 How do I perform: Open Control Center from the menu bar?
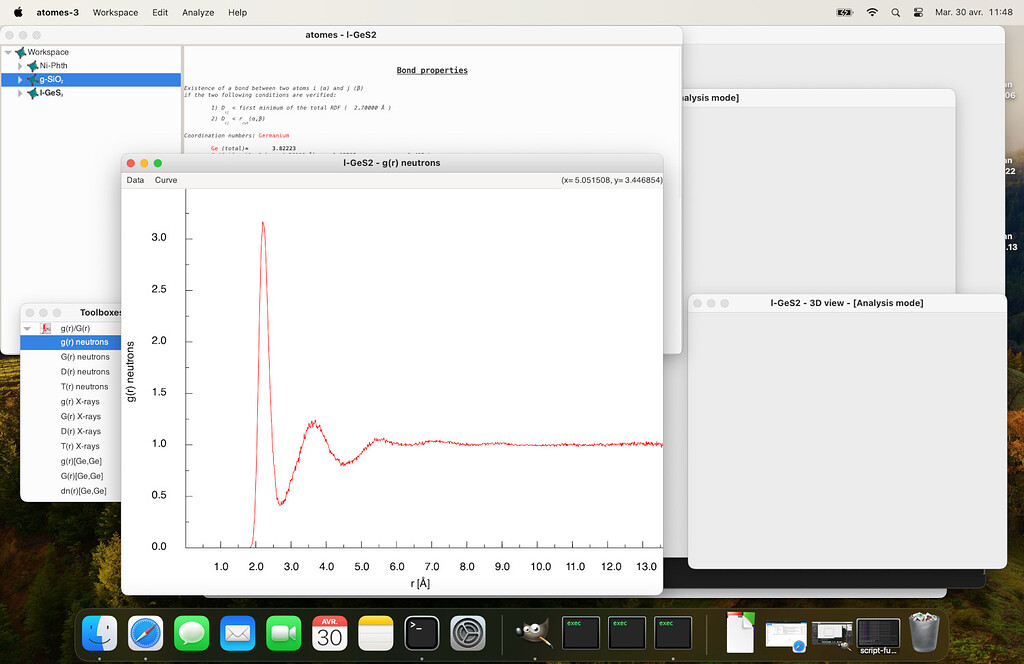(x=917, y=12)
